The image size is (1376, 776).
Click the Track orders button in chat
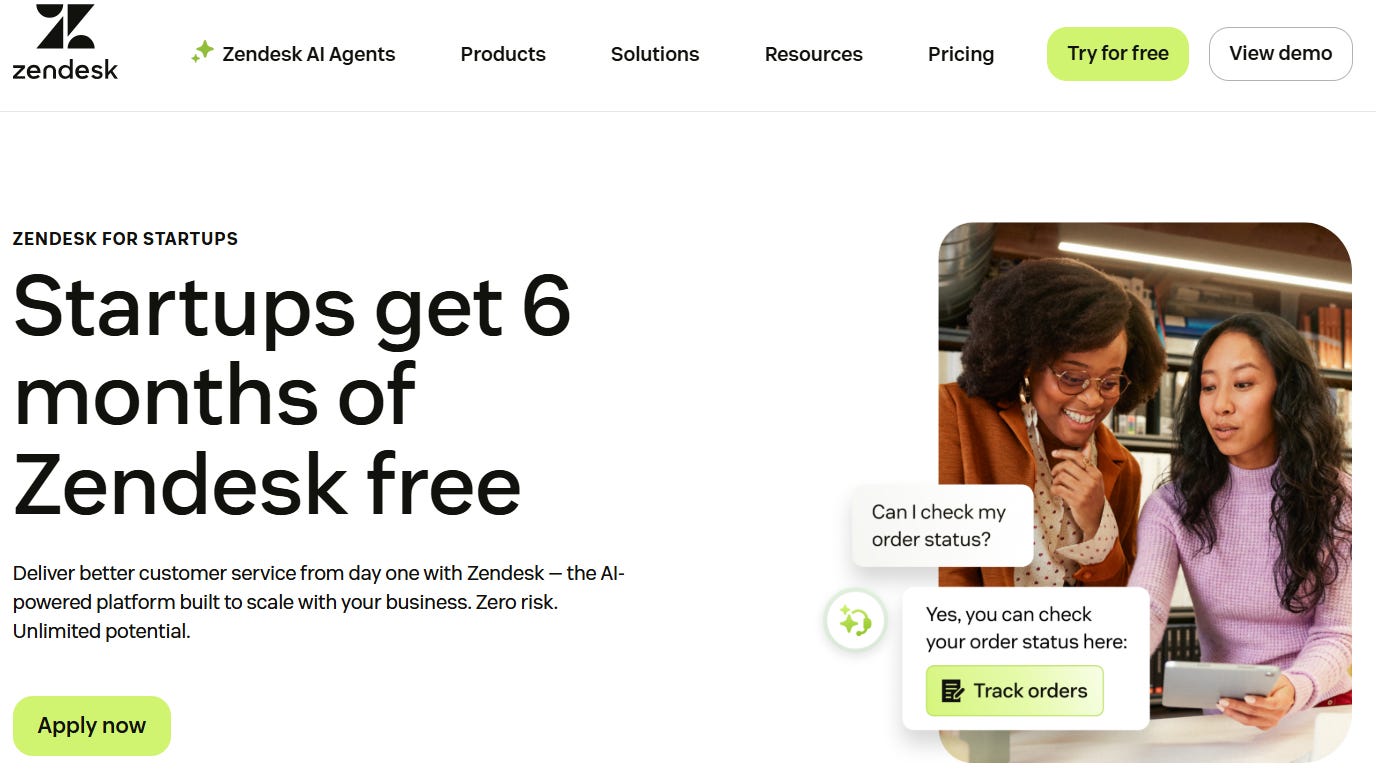[1015, 691]
